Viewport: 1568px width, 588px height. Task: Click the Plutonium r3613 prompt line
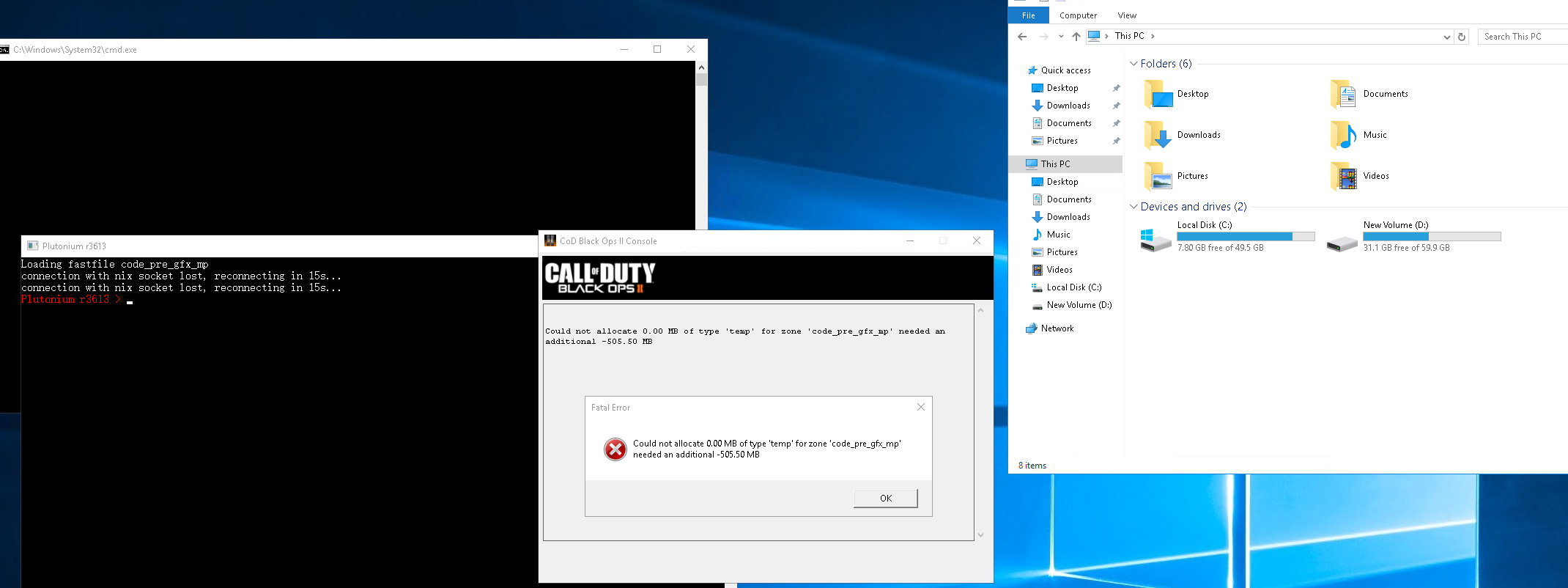77,300
